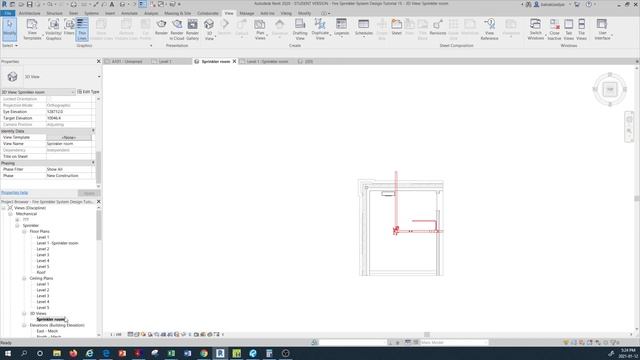Collapse the Identity Data section
The height and width of the screenshot is (360, 640).
(x=93, y=131)
